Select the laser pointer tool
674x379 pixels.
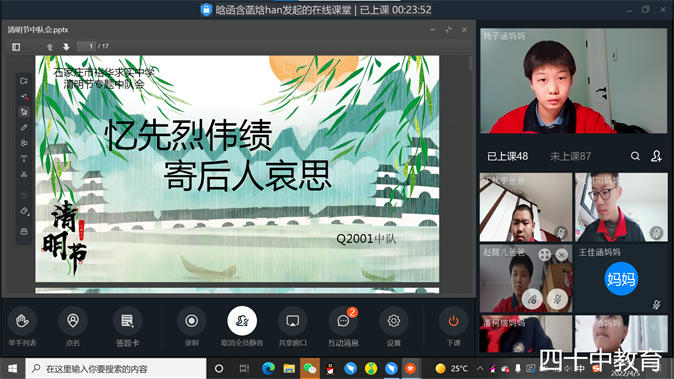(24, 97)
